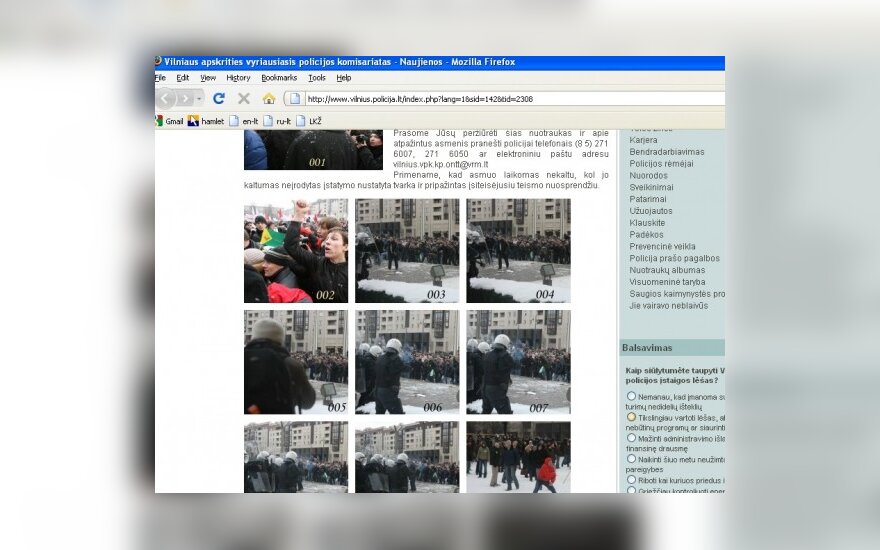880x550 pixels.
Task: Select the 'Mažinti administravimo' poll option
Action: [x=631, y=438]
